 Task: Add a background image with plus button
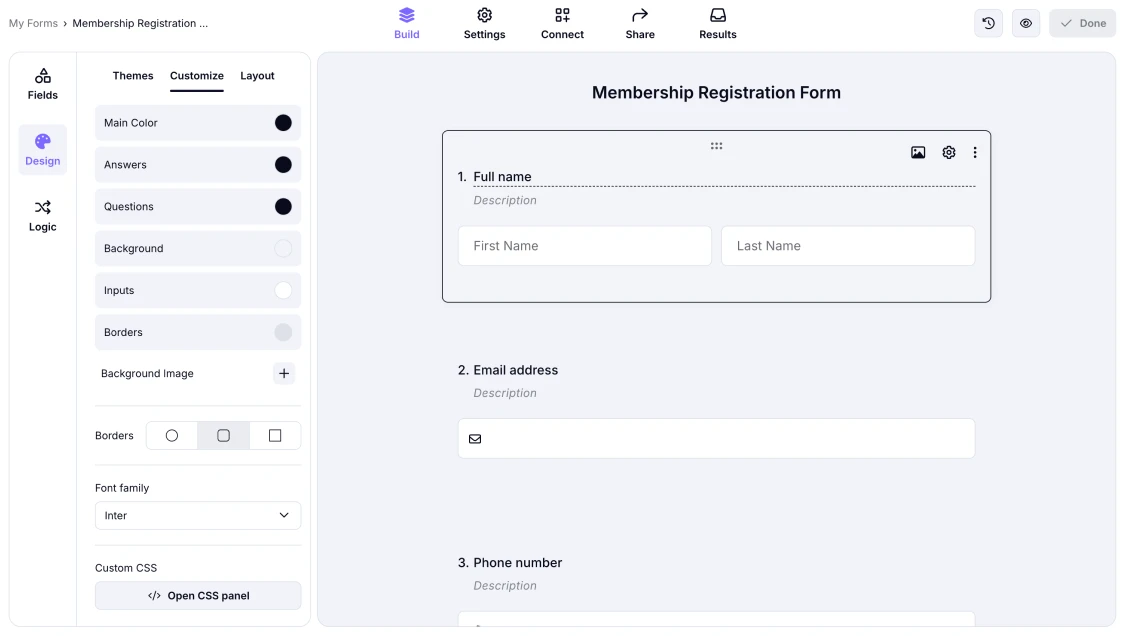284,373
